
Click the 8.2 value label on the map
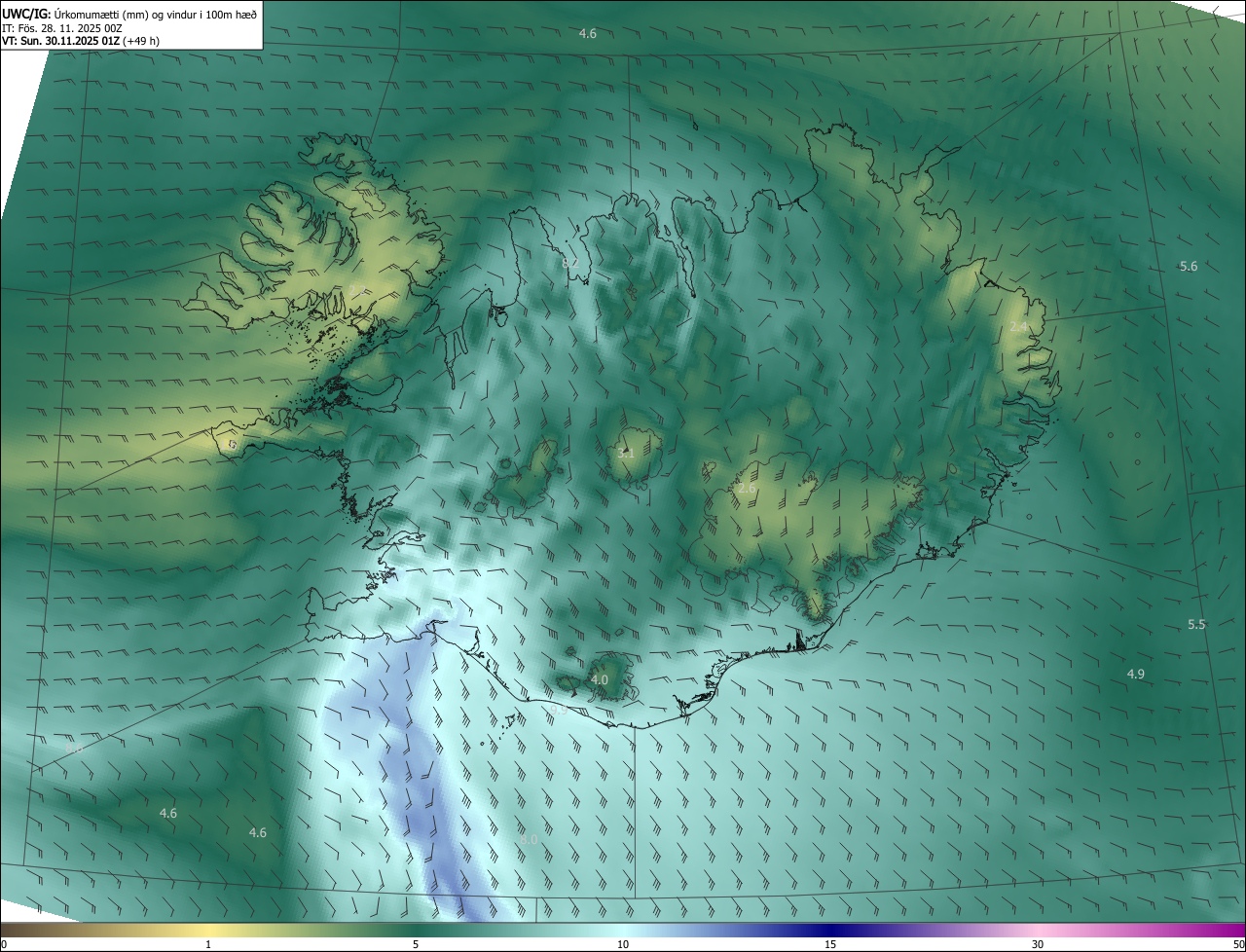coord(570,263)
